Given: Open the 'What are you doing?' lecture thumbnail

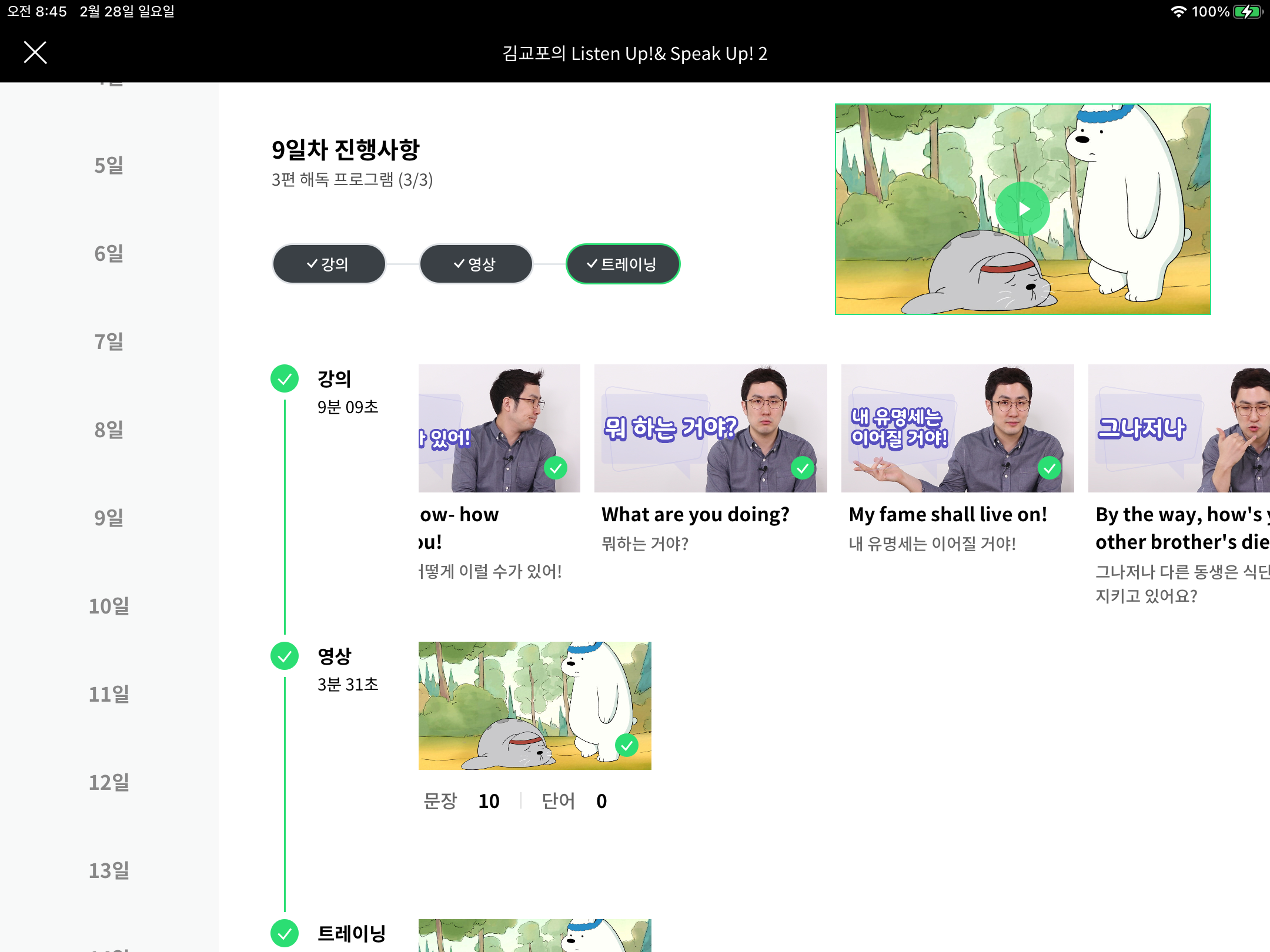Looking at the screenshot, I should pyautogui.click(x=710, y=428).
